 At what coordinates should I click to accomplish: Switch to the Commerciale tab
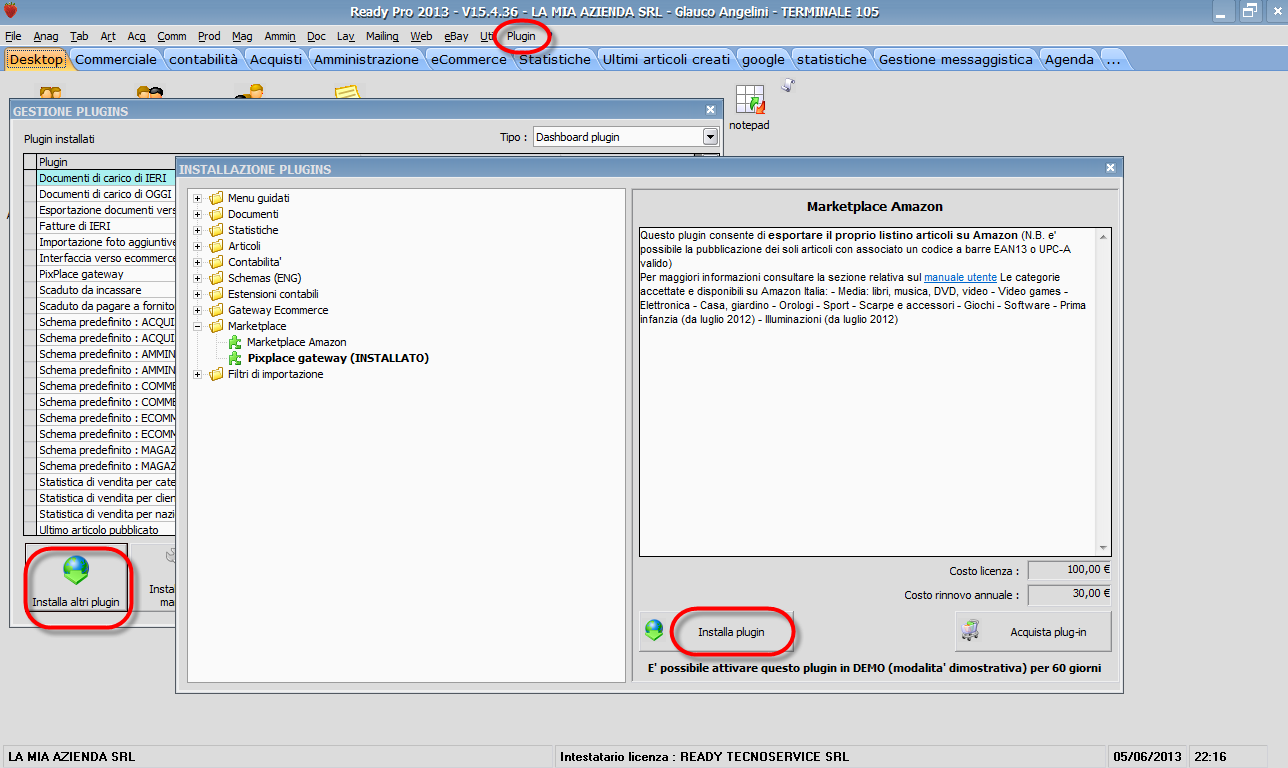click(116, 59)
